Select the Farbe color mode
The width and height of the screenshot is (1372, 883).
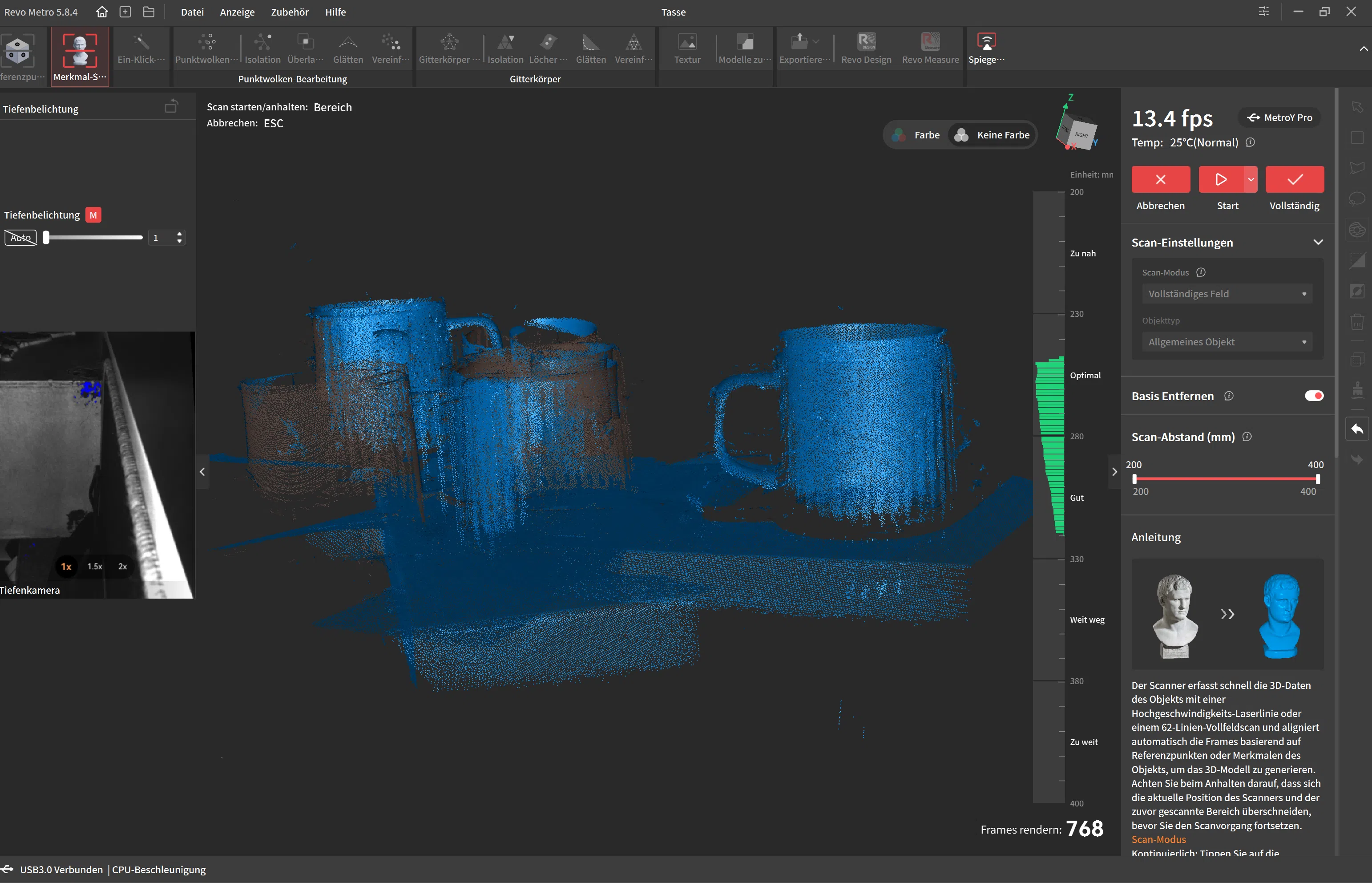tap(916, 135)
